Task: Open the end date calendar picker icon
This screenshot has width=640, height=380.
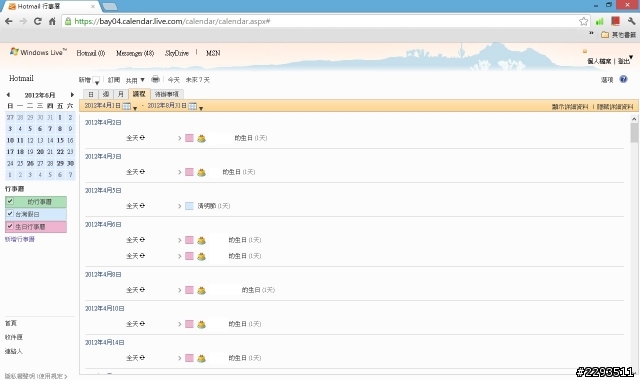Action: click(193, 106)
